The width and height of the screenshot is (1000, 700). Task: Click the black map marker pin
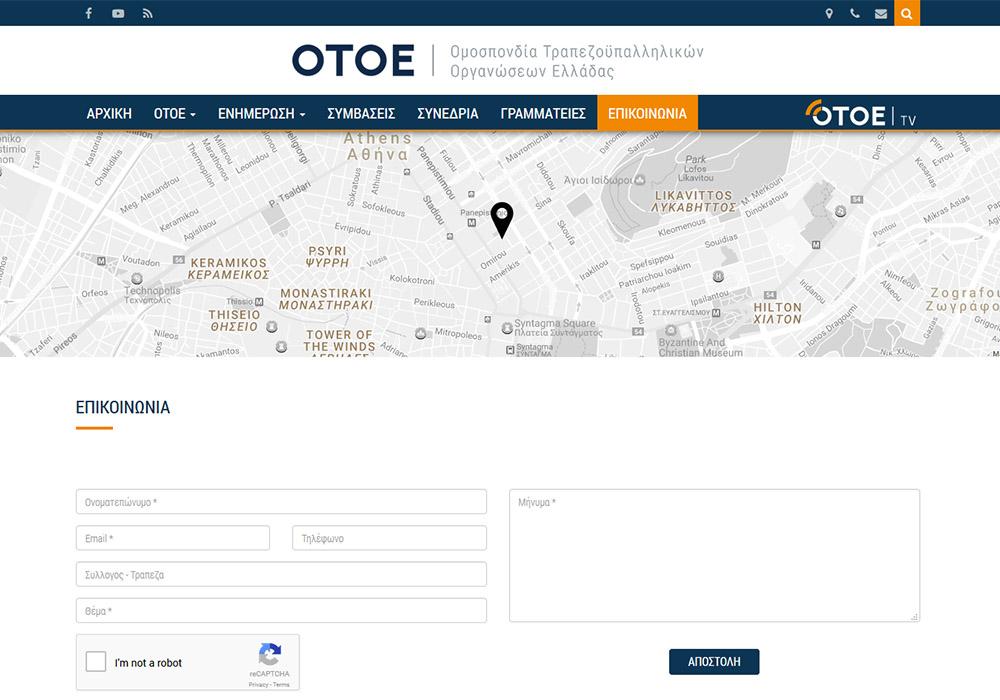point(502,220)
